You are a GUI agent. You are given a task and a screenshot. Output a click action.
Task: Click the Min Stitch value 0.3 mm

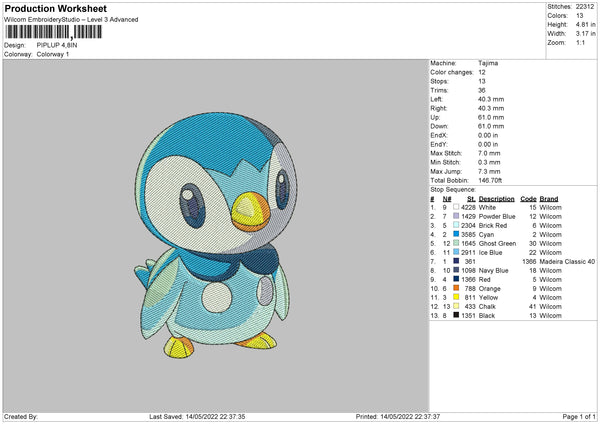click(x=489, y=163)
